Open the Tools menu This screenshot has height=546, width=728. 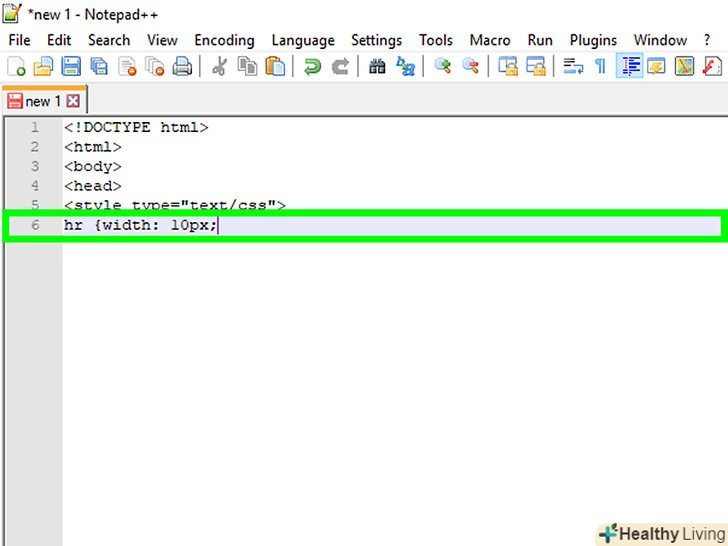tap(436, 40)
